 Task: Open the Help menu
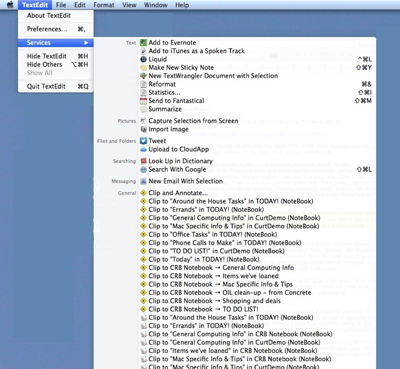pyautogui.click(x=182, y=5)
